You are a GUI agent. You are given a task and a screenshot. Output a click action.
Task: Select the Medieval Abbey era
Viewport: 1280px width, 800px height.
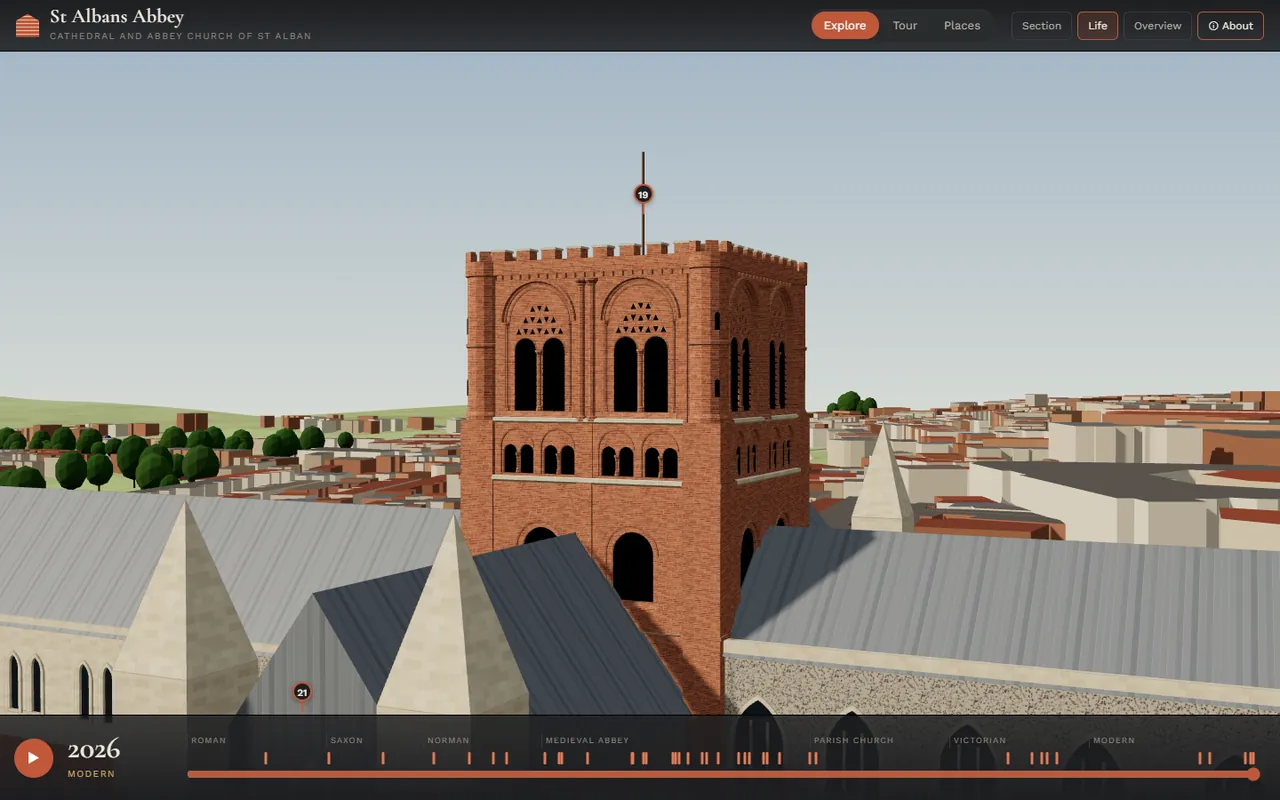[587, 741]
